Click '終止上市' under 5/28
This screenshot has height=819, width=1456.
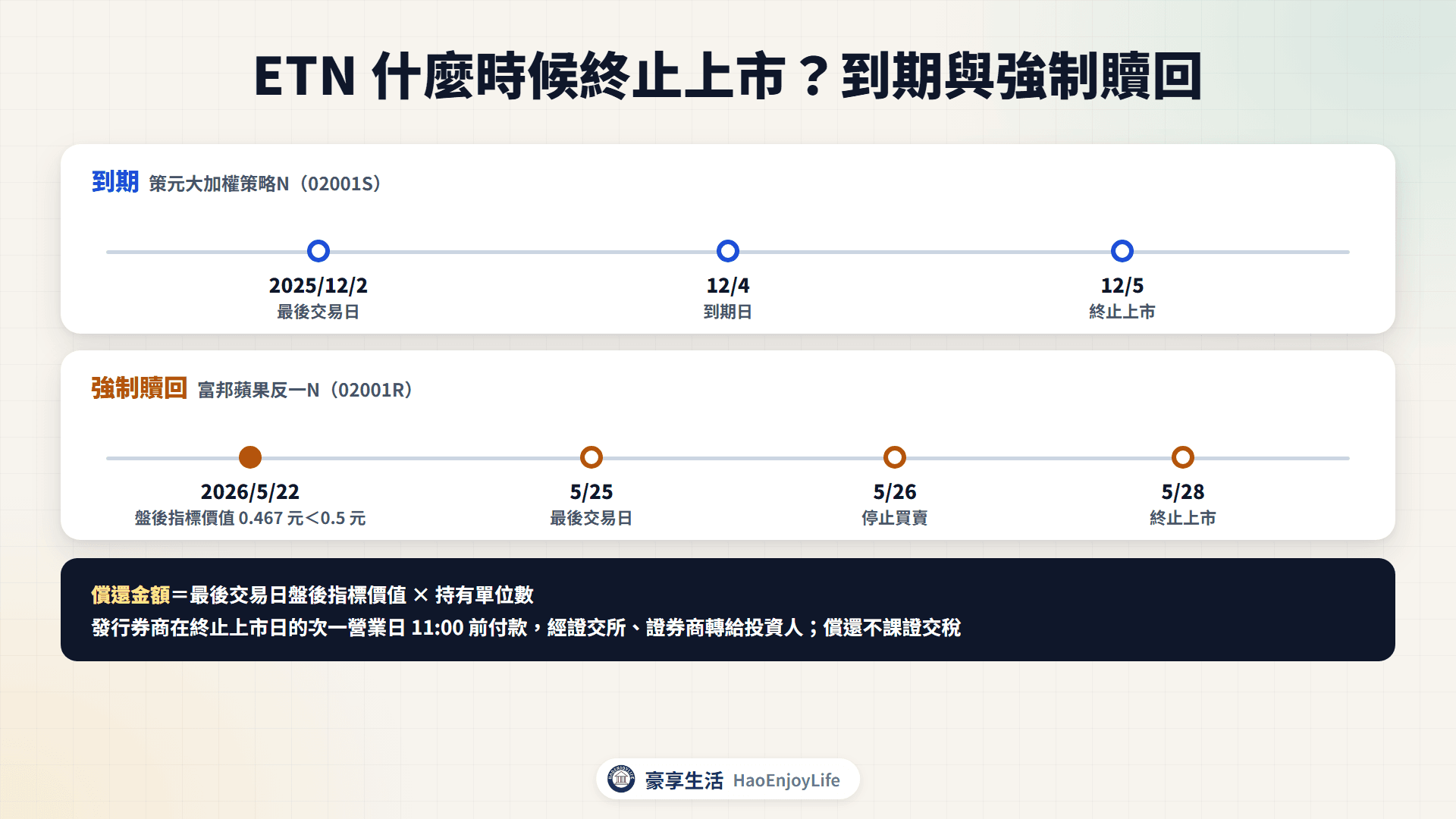pyautogui.click(x=1183, y=518)
